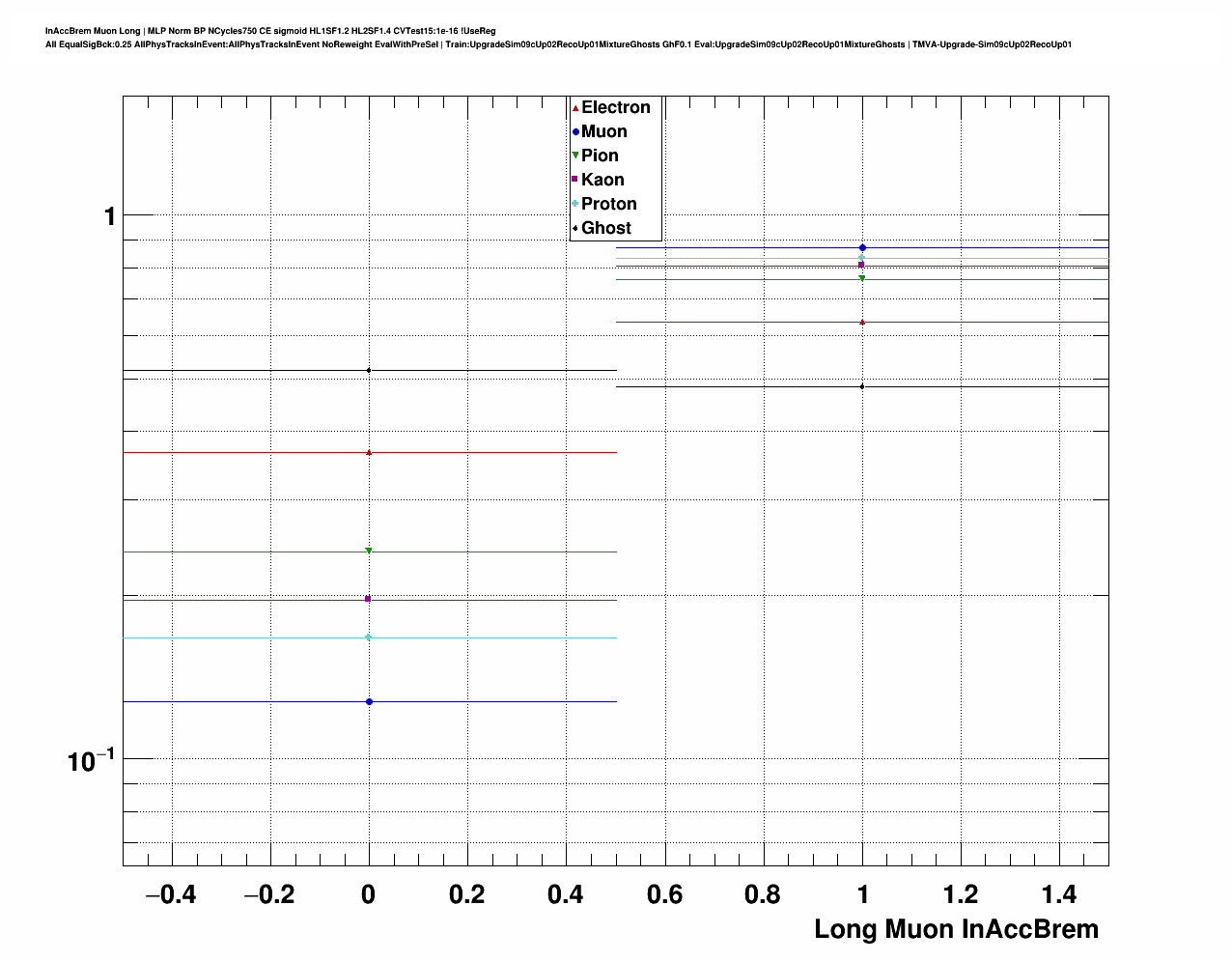Click the red Electron data point at x=1
The width and height of the screenshot is (1232, 962).
click(x=862, y=322)
